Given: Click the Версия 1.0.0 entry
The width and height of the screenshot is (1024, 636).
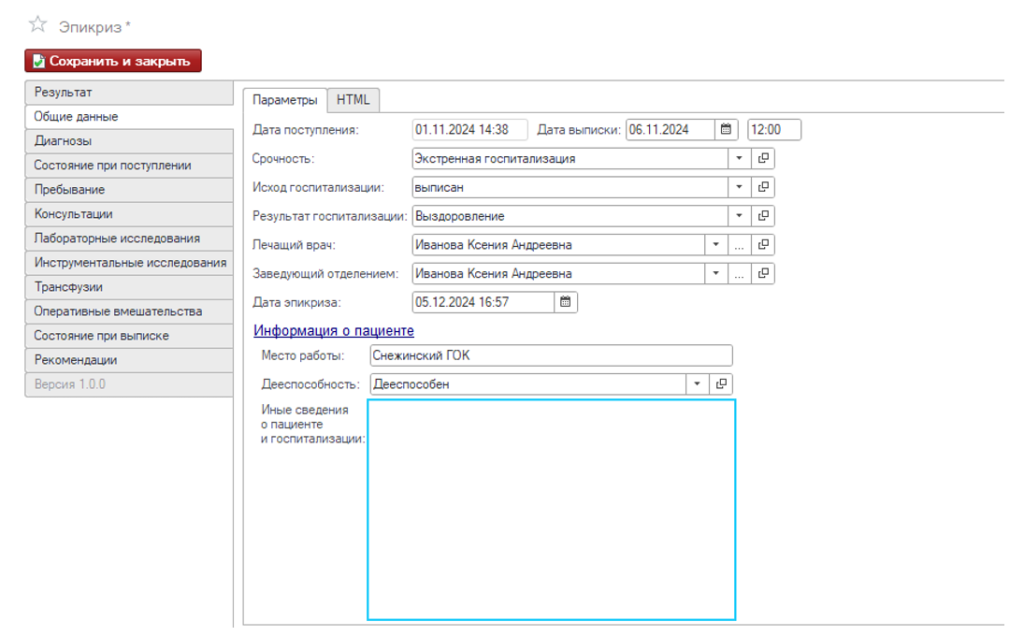Looking at the screenshot, I should tap(129, 385).
